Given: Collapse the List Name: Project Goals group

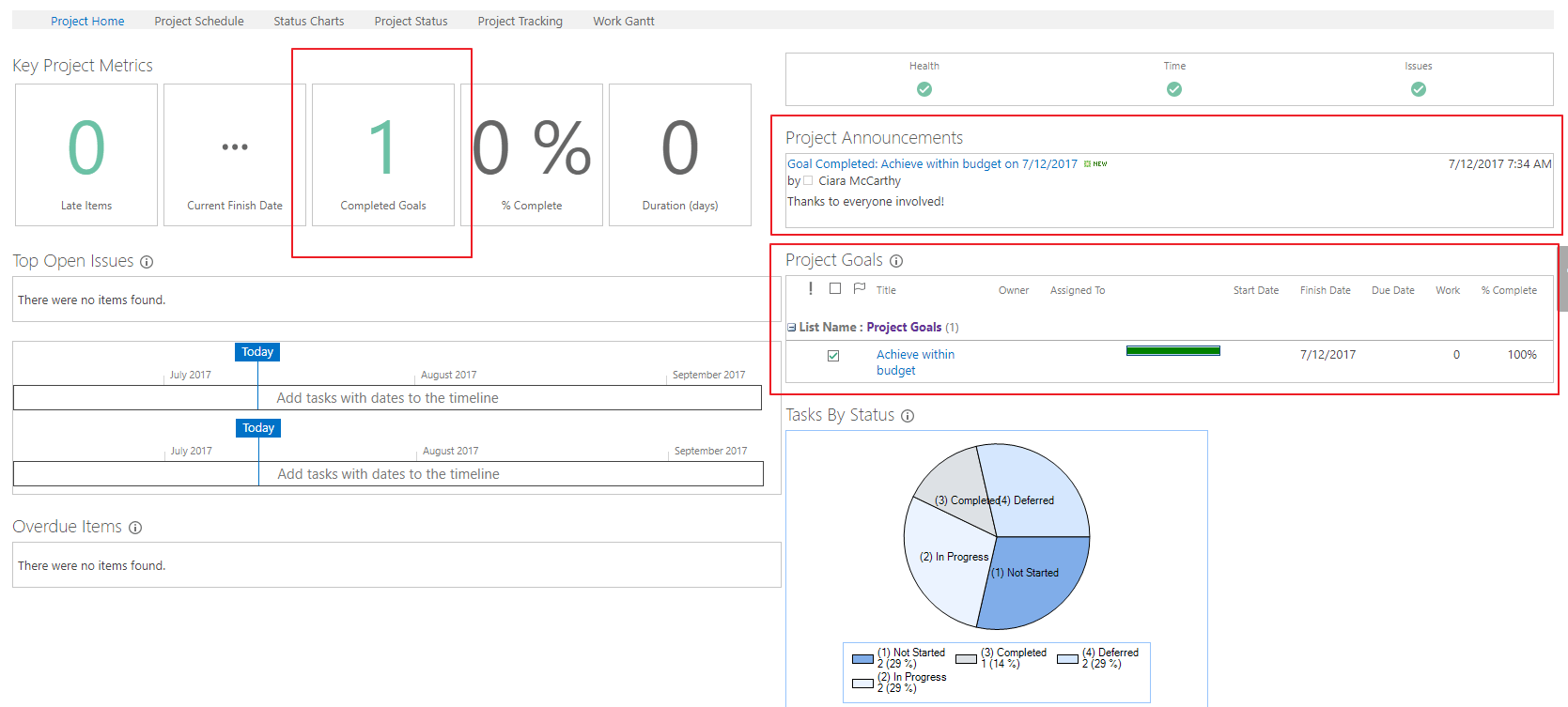Looking at the screenshot, I should [792, 328].
